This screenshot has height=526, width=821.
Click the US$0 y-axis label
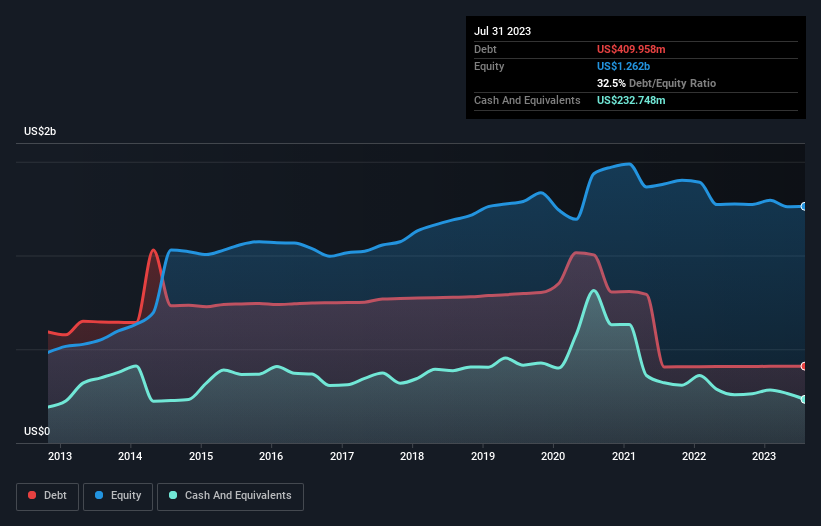pos(37,431)
